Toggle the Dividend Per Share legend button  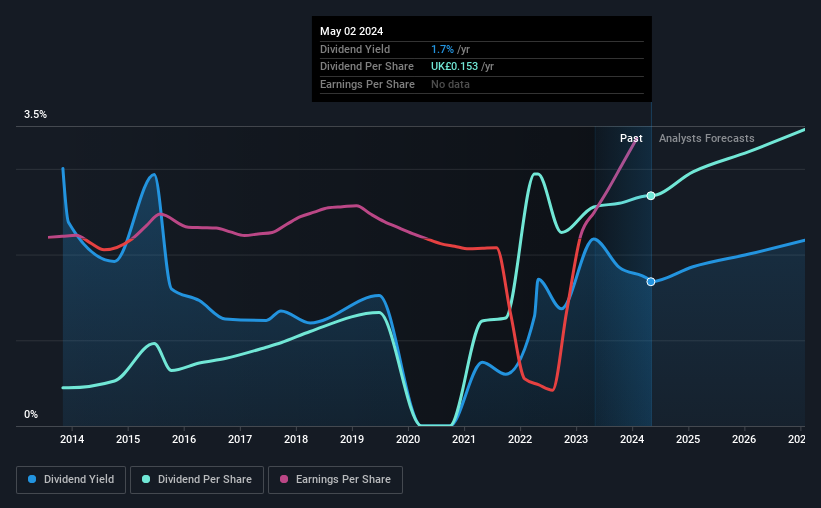click(x=197, y=480)
